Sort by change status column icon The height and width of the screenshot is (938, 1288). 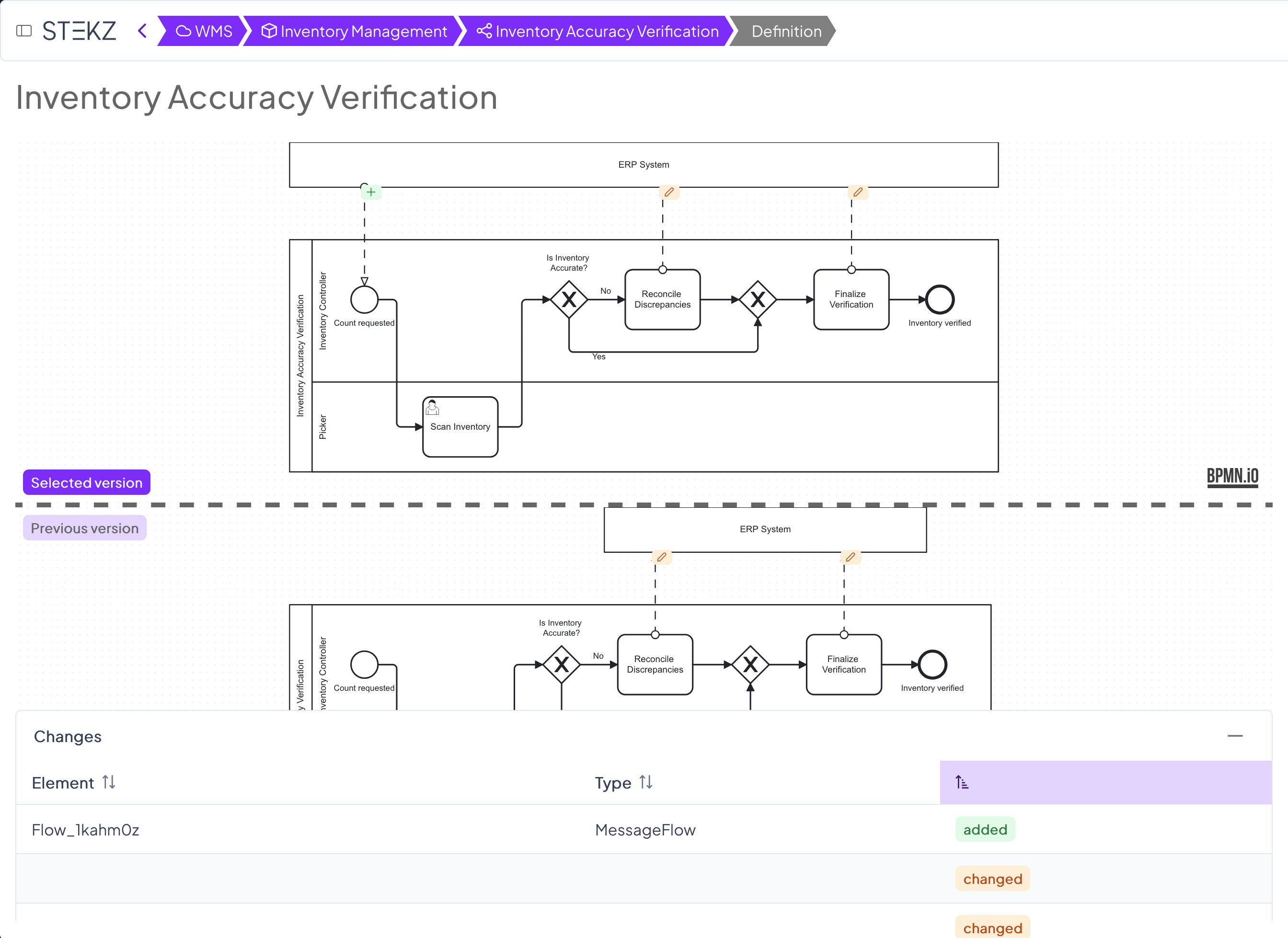962,782
